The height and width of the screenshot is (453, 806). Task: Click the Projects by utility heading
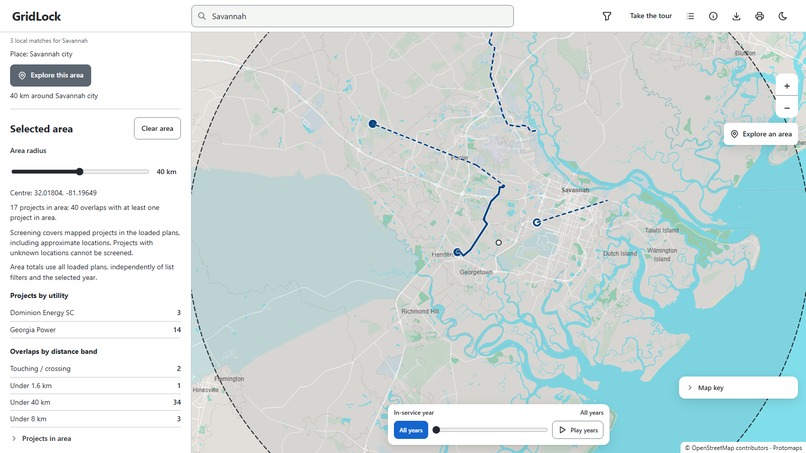tap(39, 296)
